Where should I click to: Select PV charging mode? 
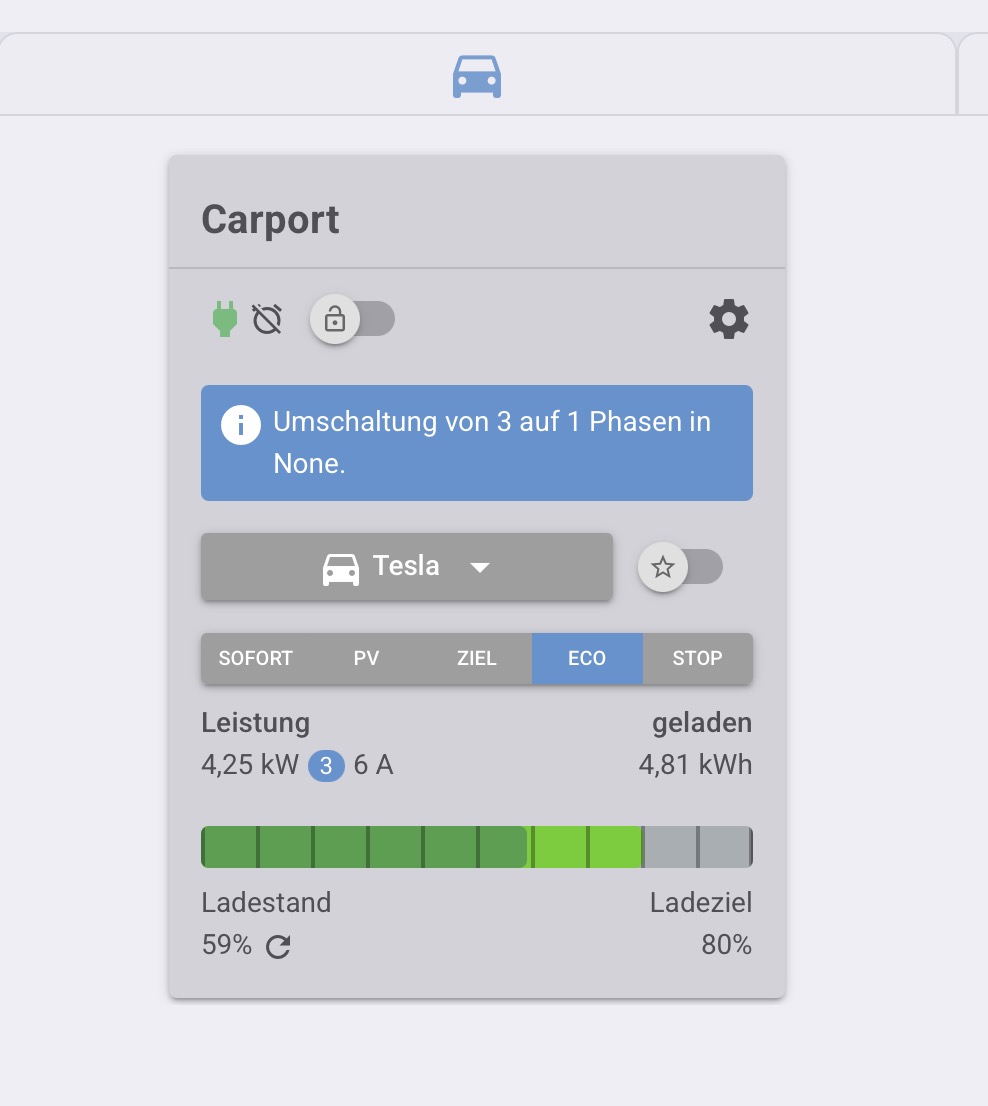click(x=366, y=658)
